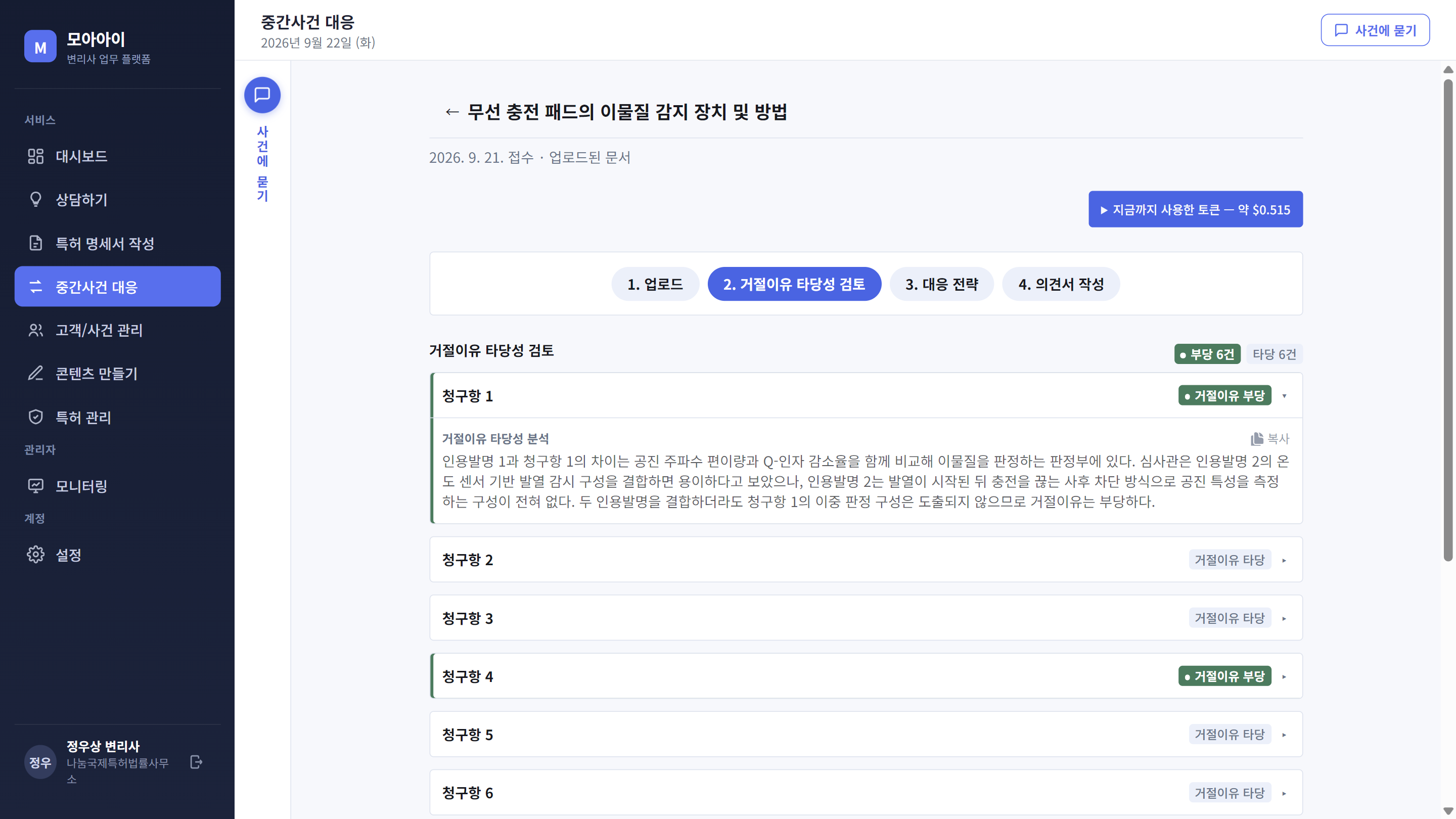Click the 사건에 묻기 button in header
Viewport: 1456px width, 819px height.
point(1375,30)
